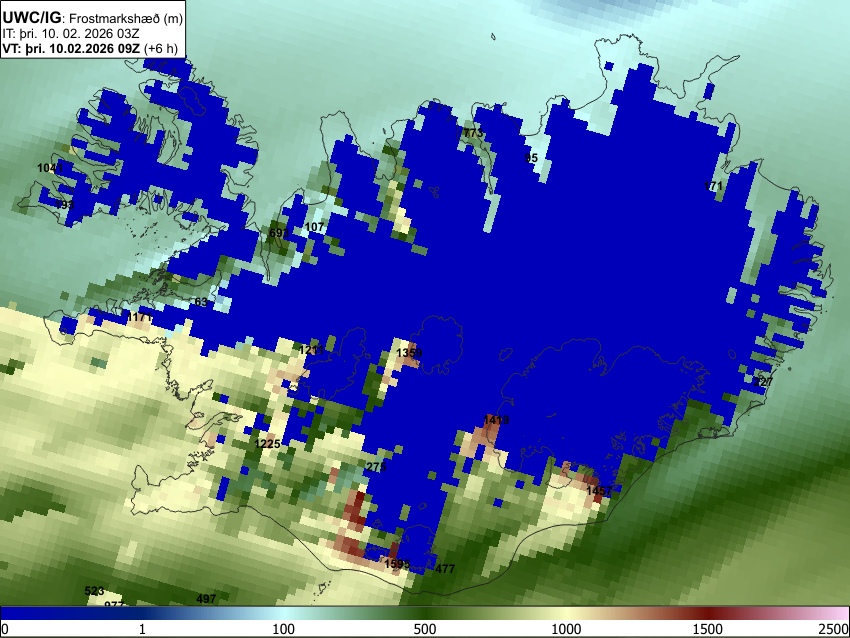Click the map value 193
This screenshot has width=850, height=638.
pyautogui.click(x=65, y=205)
